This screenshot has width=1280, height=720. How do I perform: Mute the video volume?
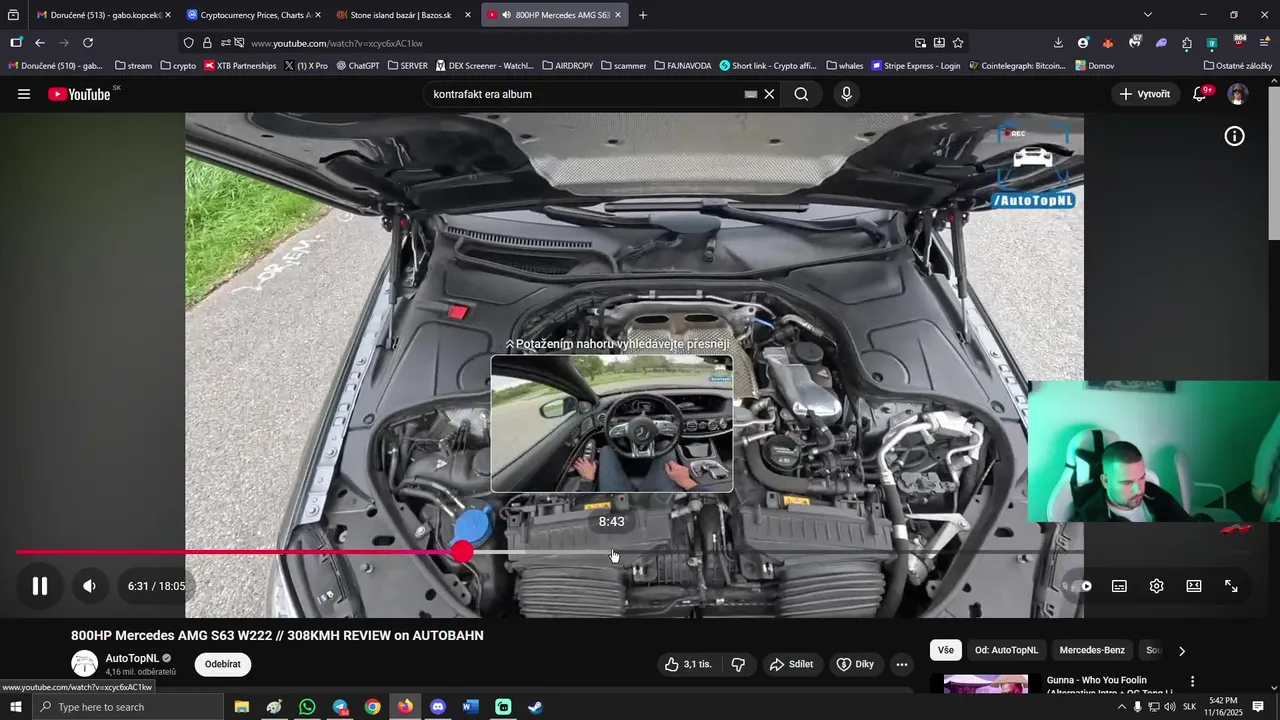pos(89,586)
